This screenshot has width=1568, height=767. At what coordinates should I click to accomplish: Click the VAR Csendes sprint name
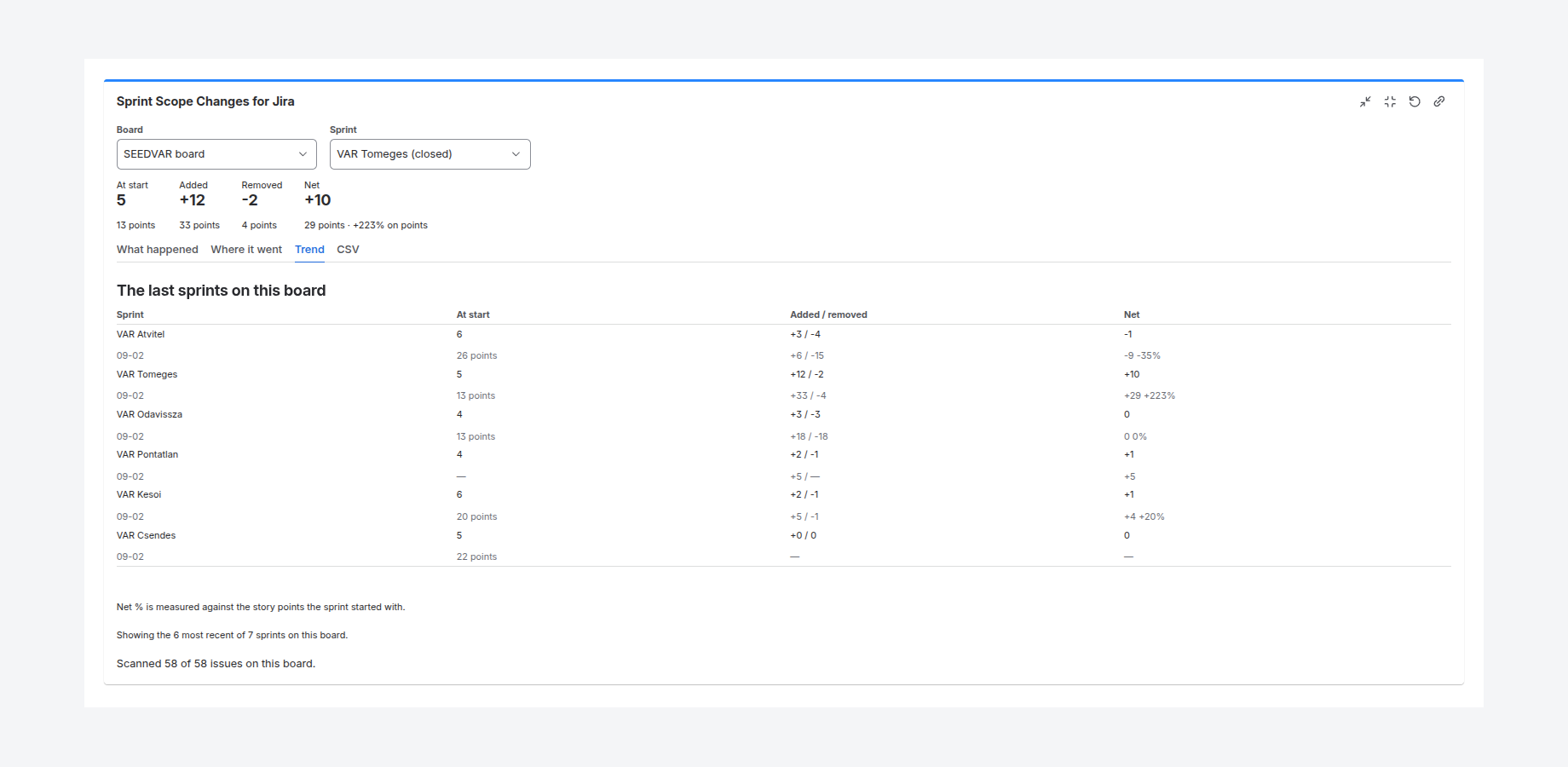tap(146, 535)
